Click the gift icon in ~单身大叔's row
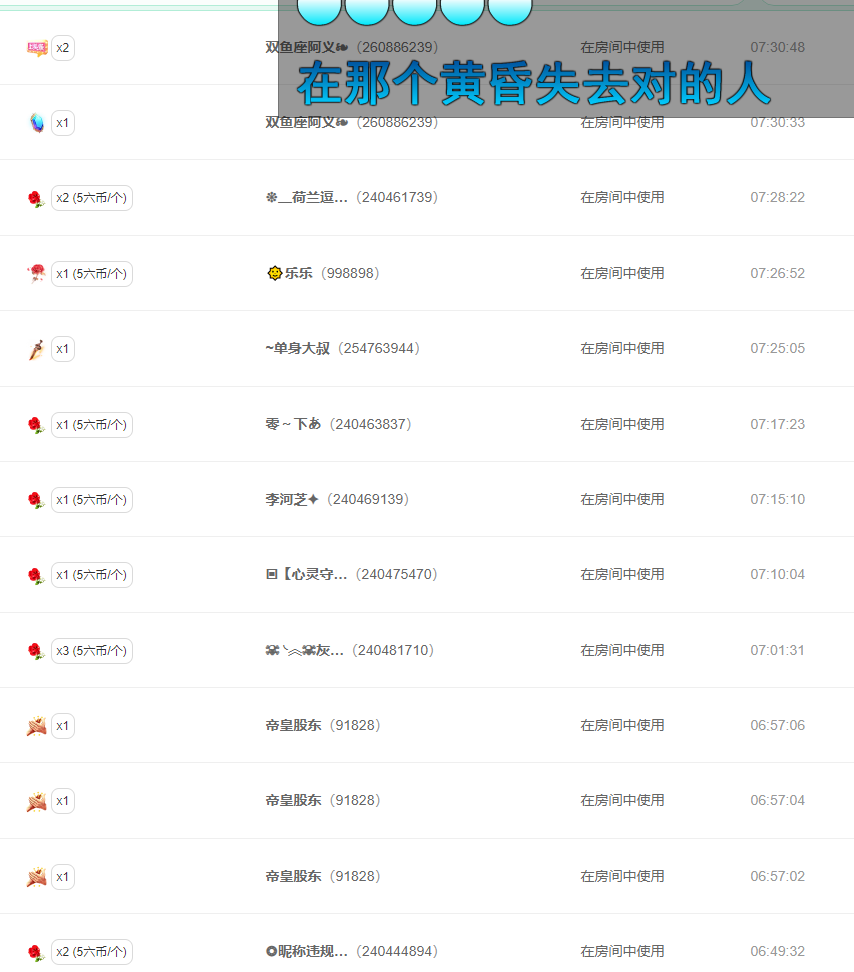This screenshot has height=972, width=854. [x=37, y=349]
